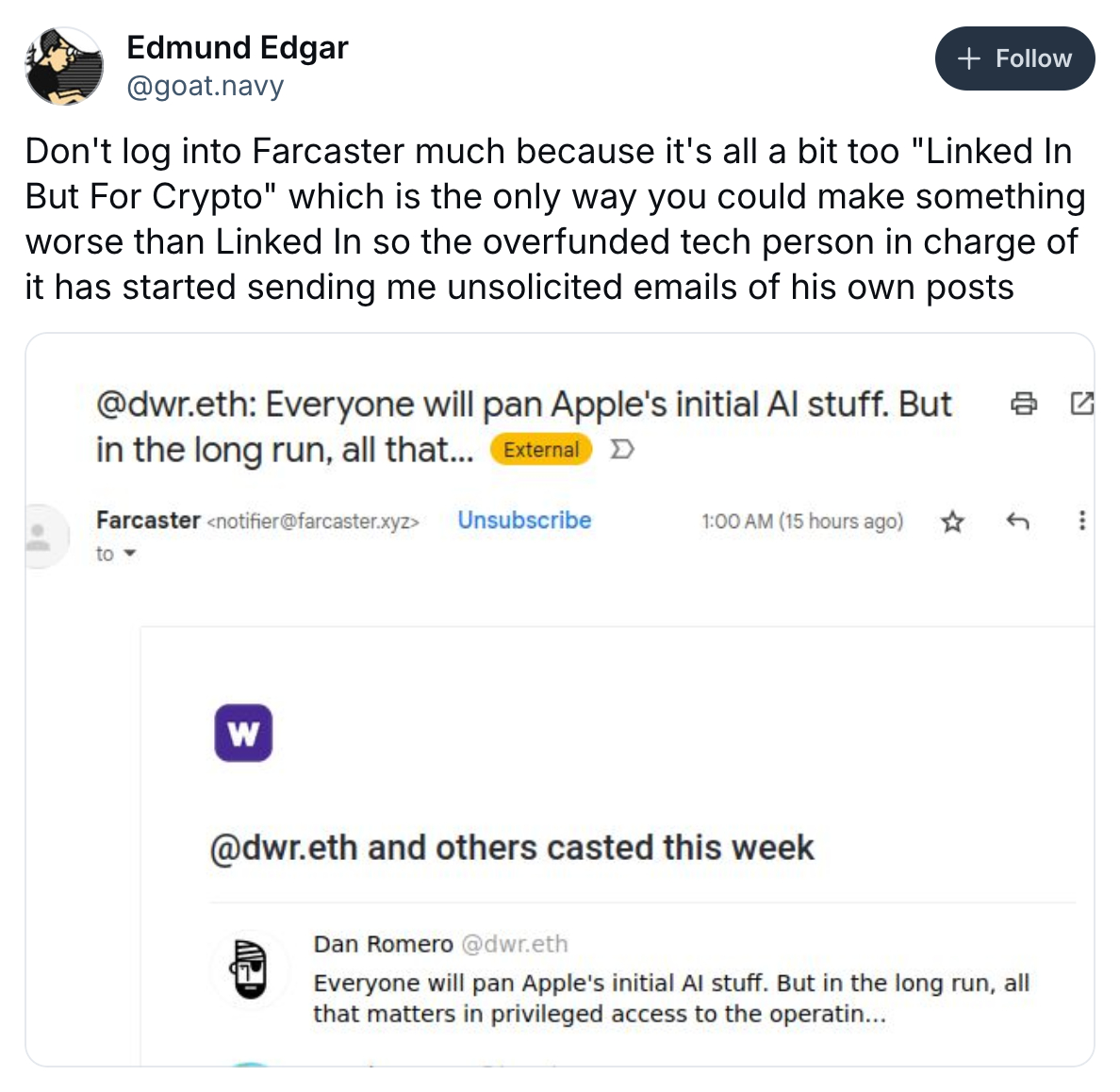
Task: Click the label importance marker icon
Action: click(621, 450)
